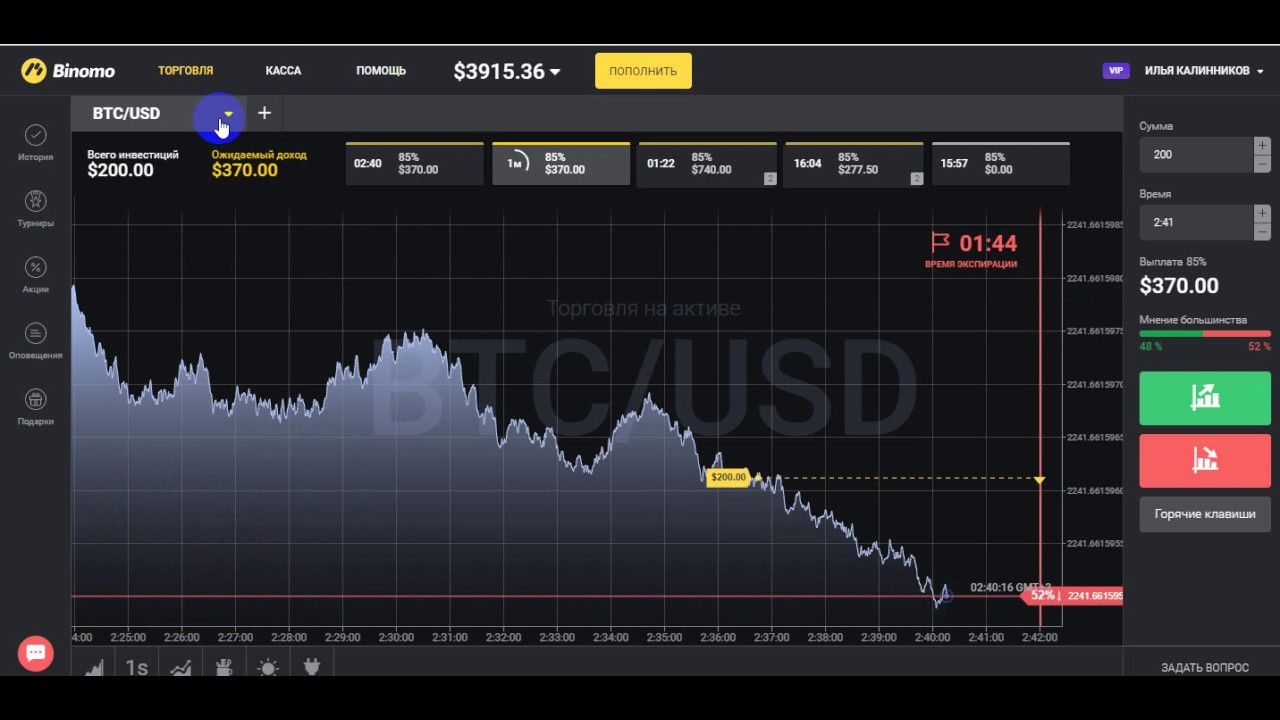Select the 01:22 $740.00 trade card

click(707, 164)
